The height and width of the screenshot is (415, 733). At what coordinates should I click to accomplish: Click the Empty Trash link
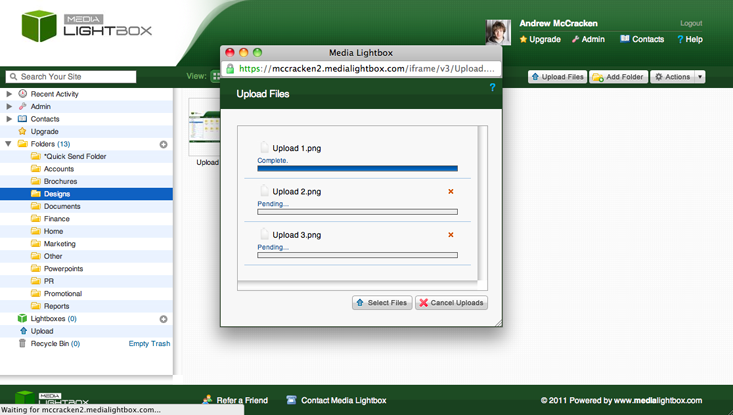[149, 344]
